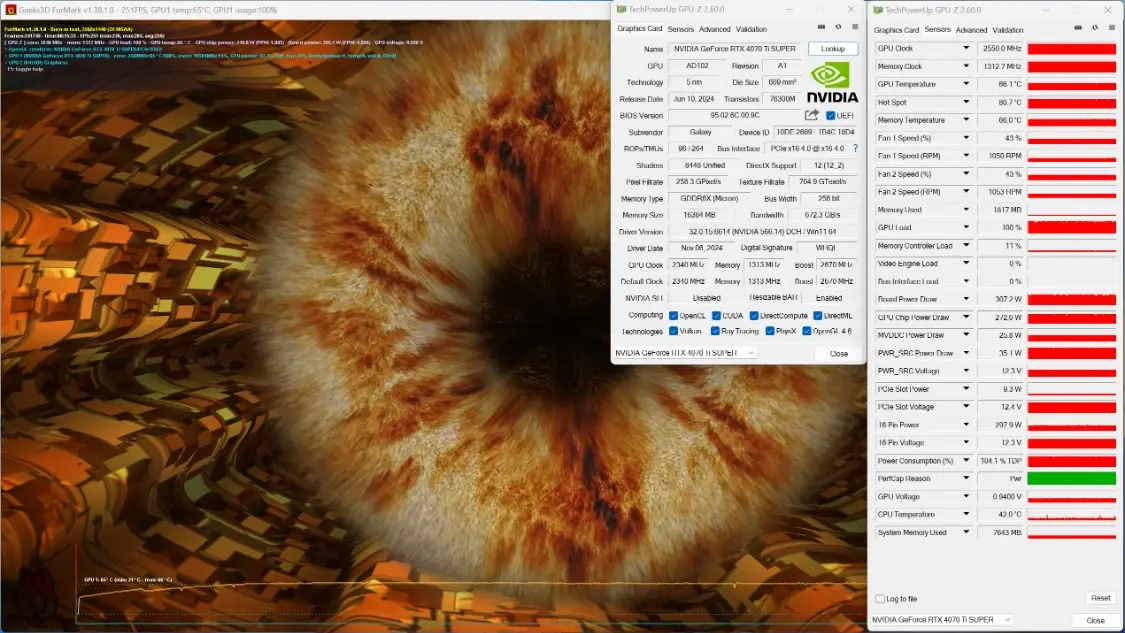1125x633 pixels.
Task: Click Close button at bottom of Sensors window
Action: (x=1095, y=620)
